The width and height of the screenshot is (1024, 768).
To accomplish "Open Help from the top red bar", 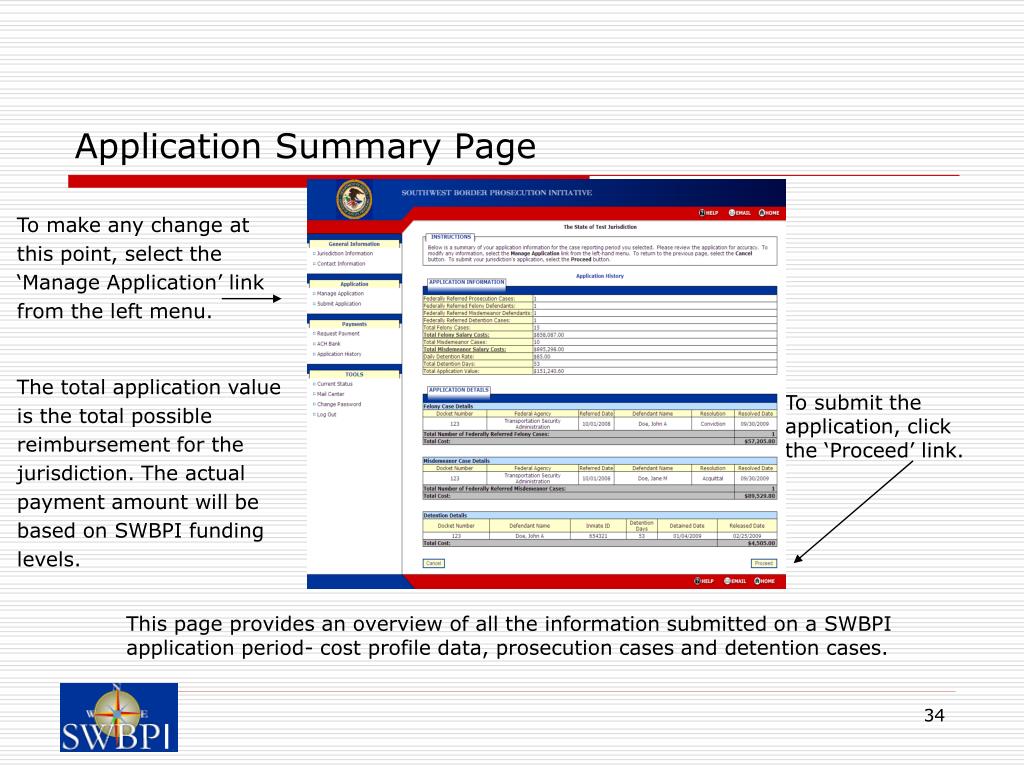I will 709,213.
